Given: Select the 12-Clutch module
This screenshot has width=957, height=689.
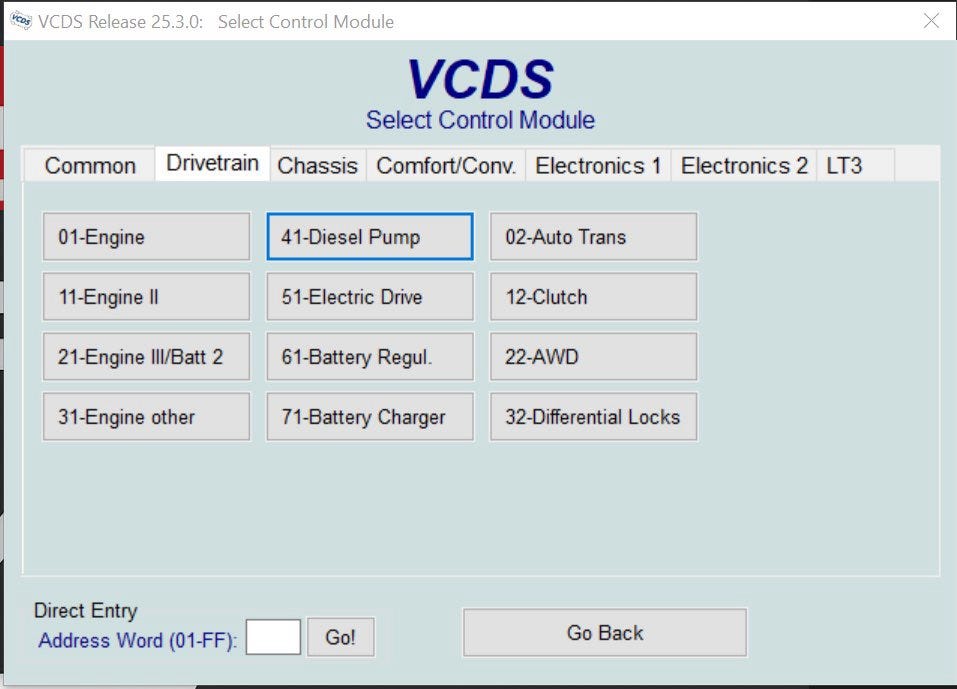Looking at the screenshot, I should 593,297.
